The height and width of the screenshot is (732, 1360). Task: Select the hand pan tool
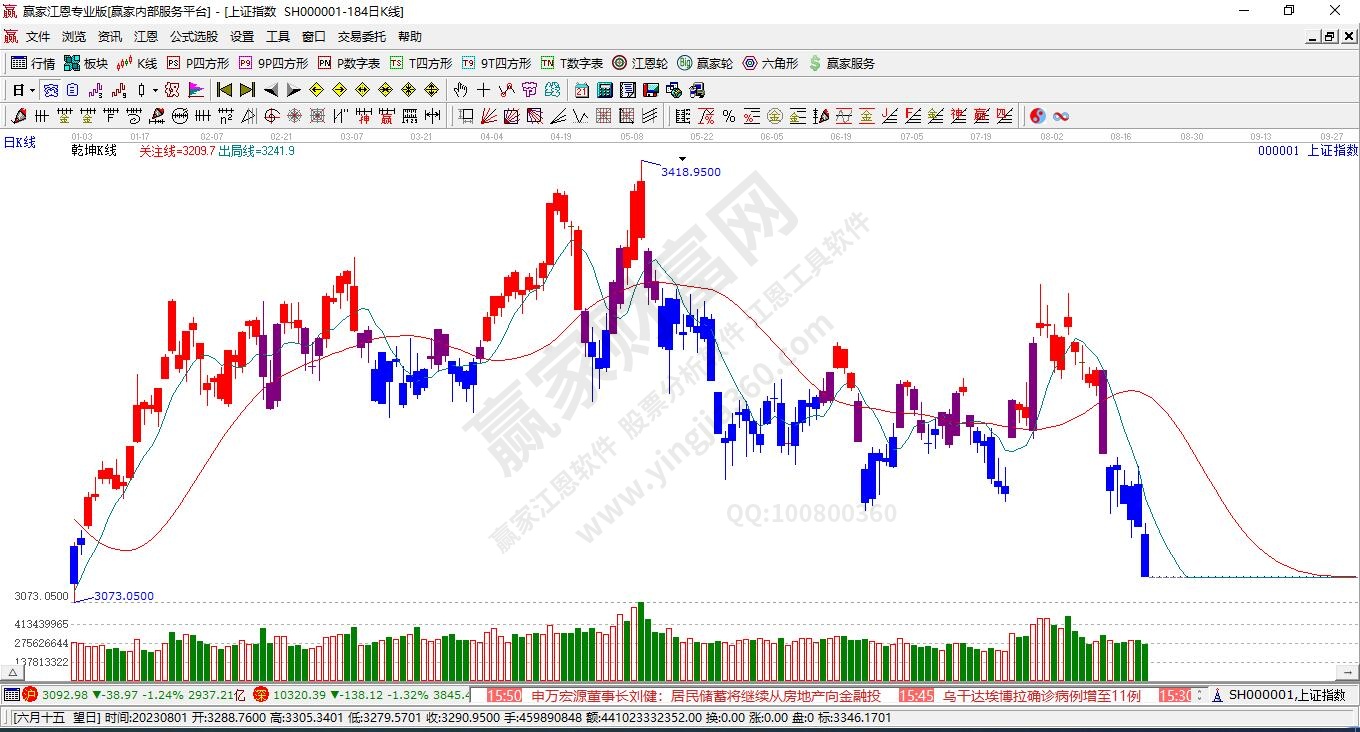click(x=461, y=90)
